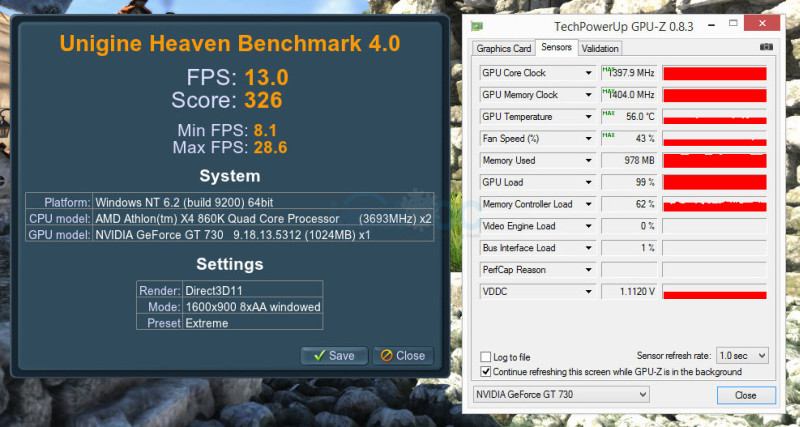Screen dimensions: 800x427
Task: Open the GPU Load sensor dropdown
Action: 588,183
